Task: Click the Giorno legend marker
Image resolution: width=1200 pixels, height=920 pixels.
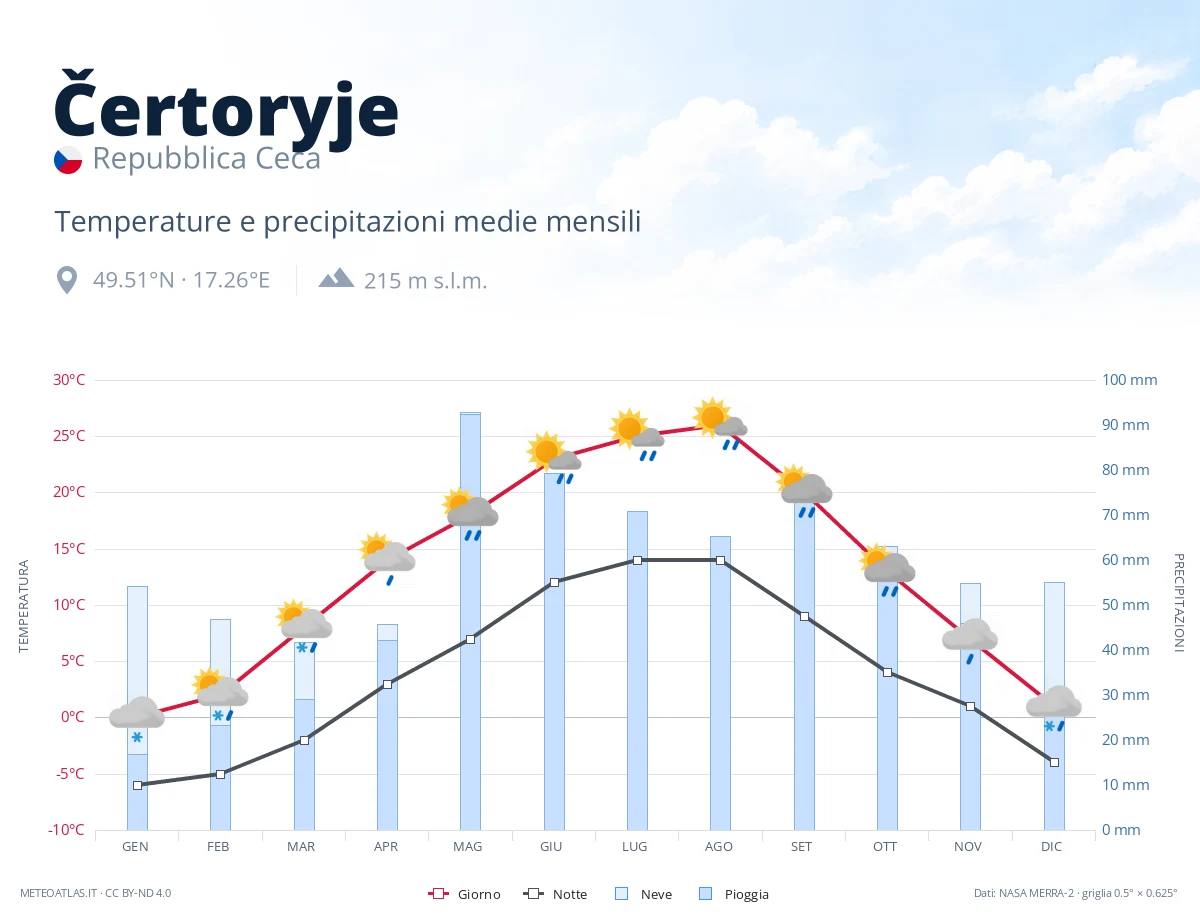Action: (438, 894)
